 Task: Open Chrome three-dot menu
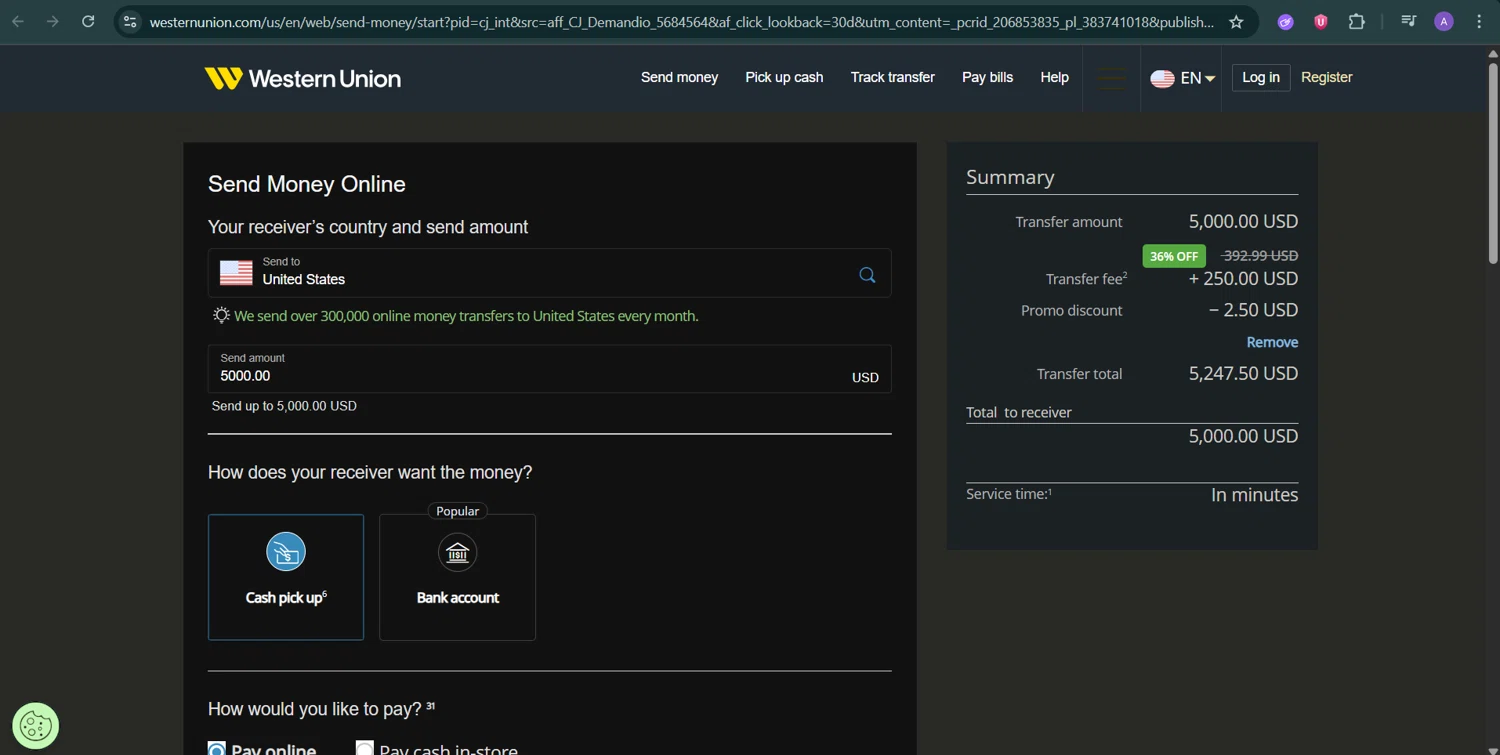tap(1479, 21)
